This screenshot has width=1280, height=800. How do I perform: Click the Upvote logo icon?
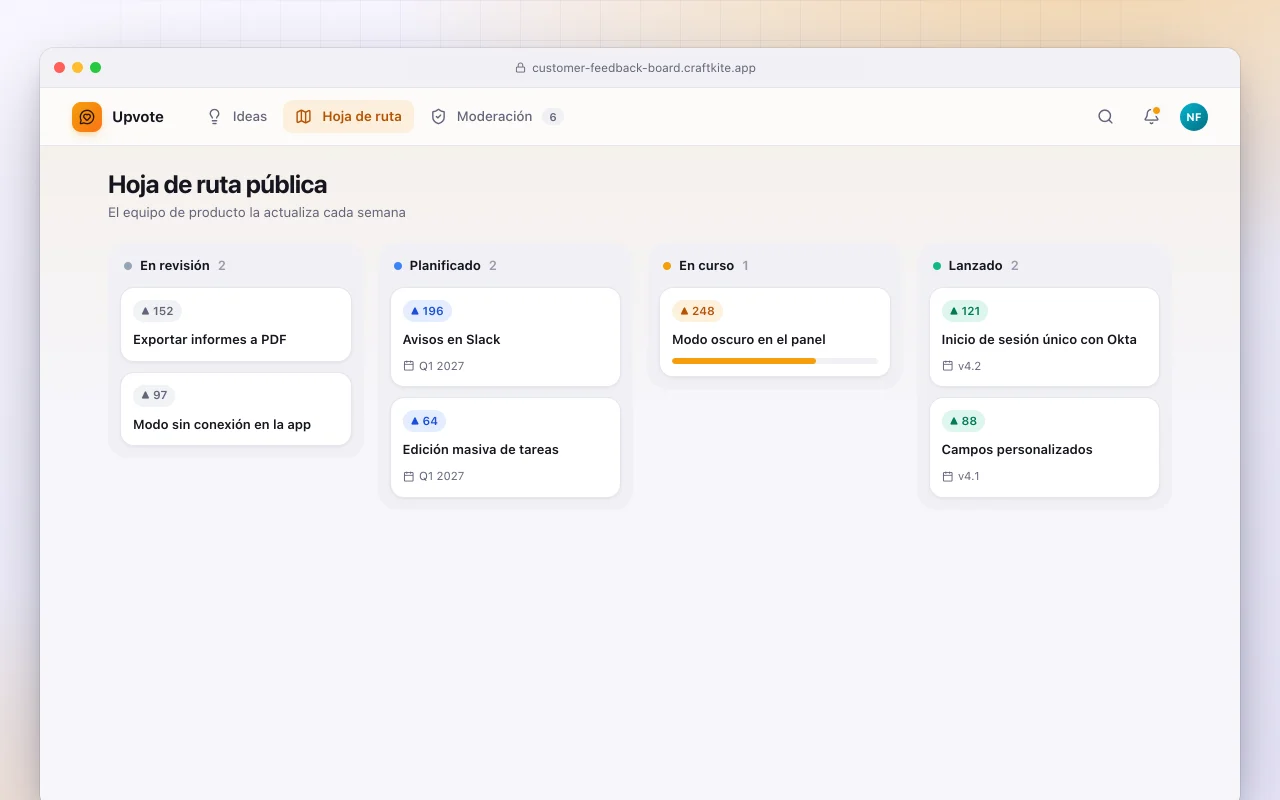tap(87, 117)
